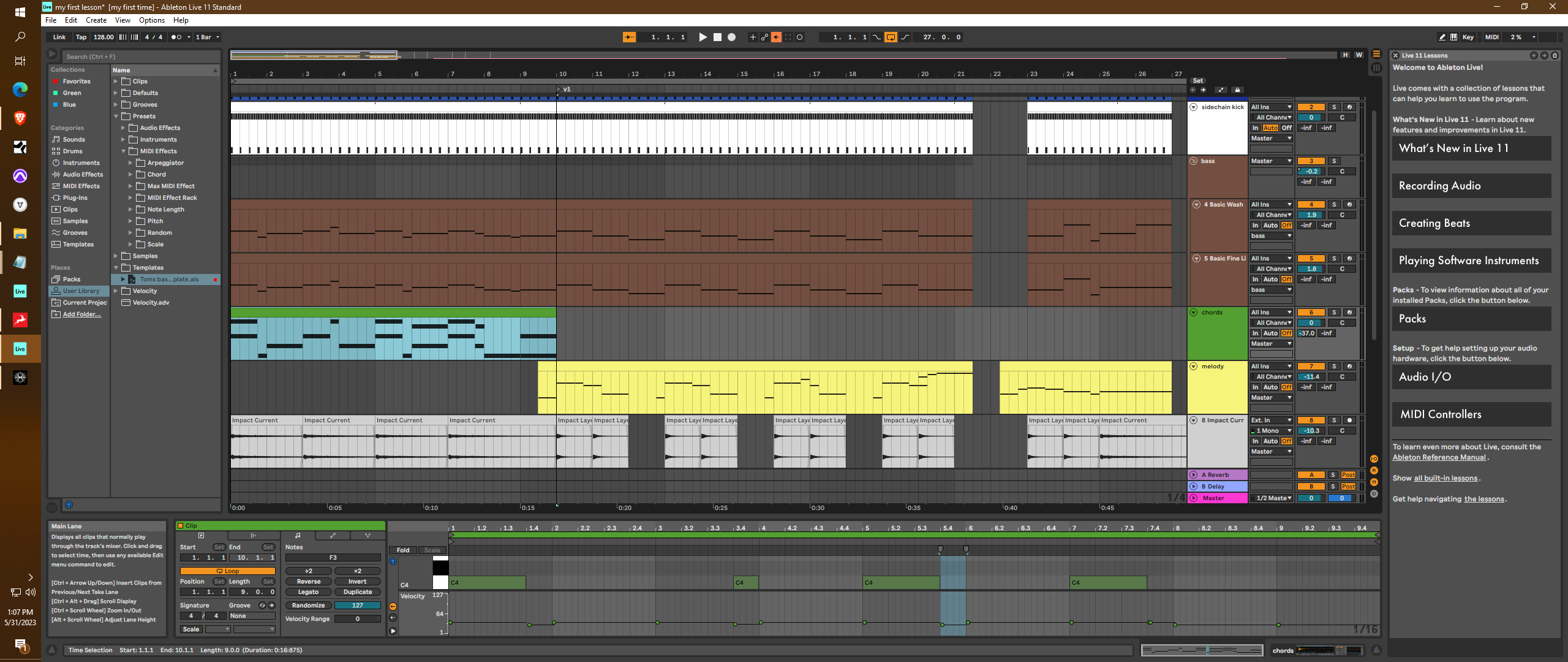Collapse the MIDI Effects folder

123,151
